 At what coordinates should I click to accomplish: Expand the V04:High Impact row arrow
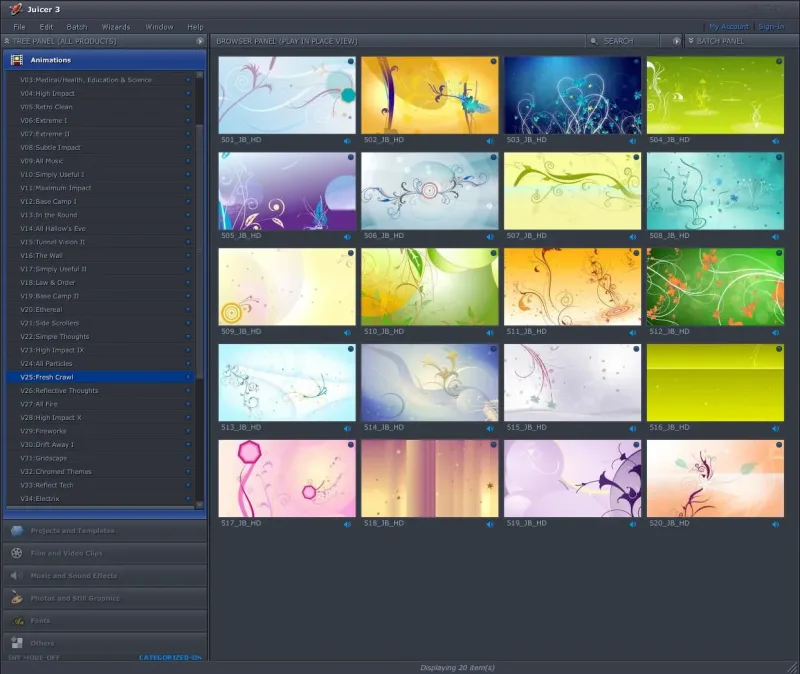click(x=188, y=93)
